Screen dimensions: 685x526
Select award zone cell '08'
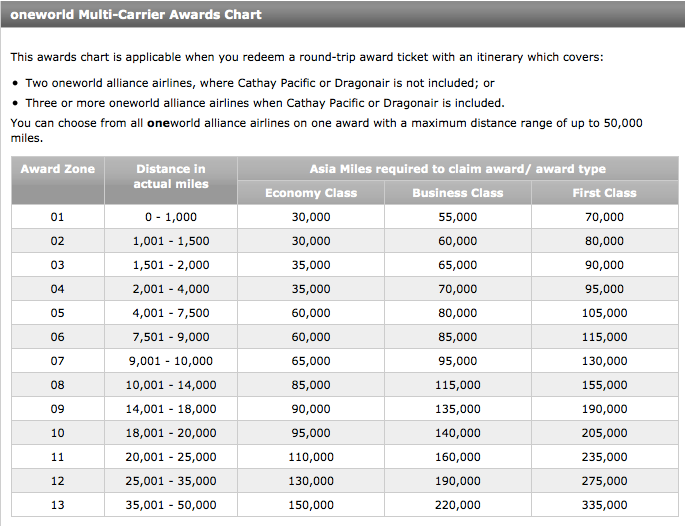[57, 385]
